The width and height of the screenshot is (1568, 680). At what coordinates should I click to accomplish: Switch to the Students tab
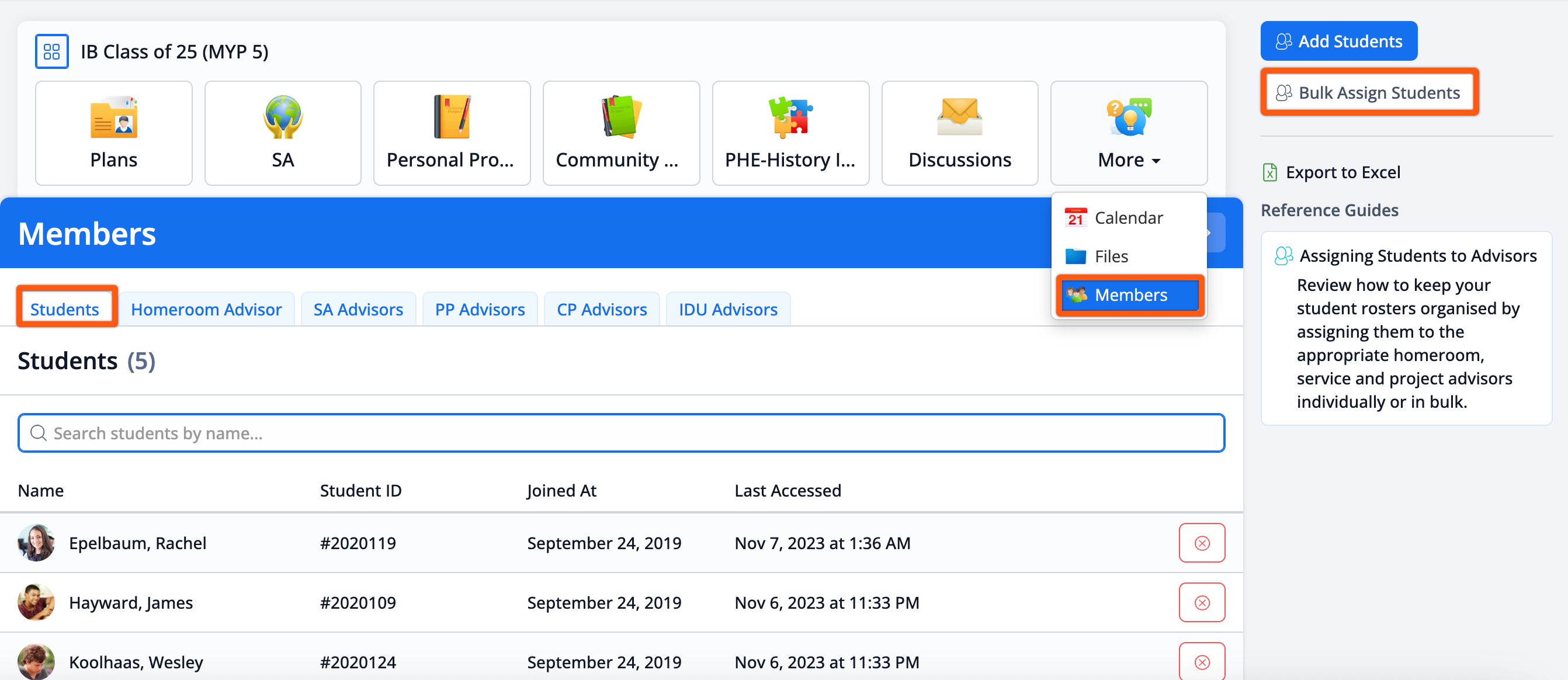tap(65, 308)
